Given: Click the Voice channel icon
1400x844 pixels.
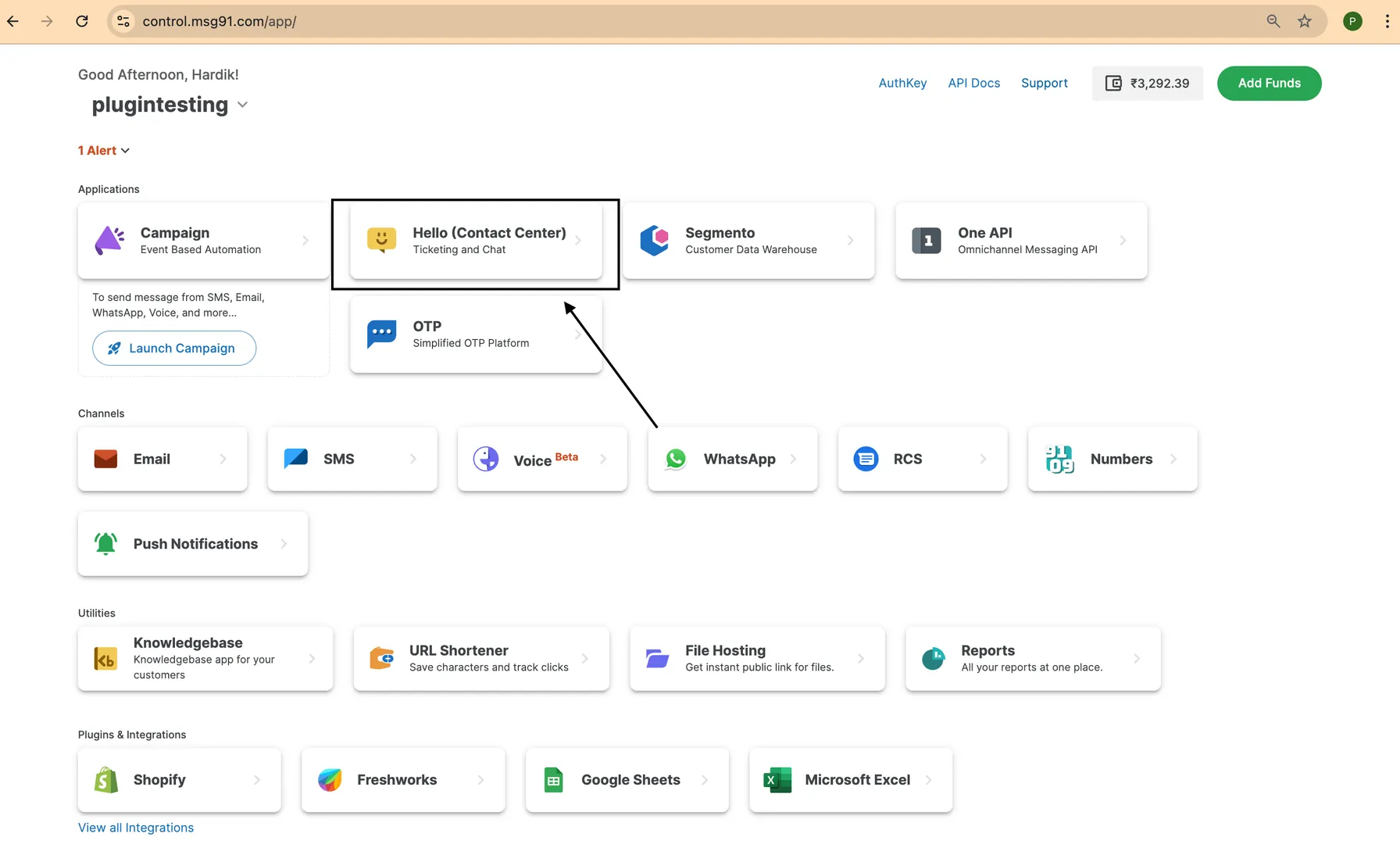Looking at the screenshot, I should tap(486, 459).
